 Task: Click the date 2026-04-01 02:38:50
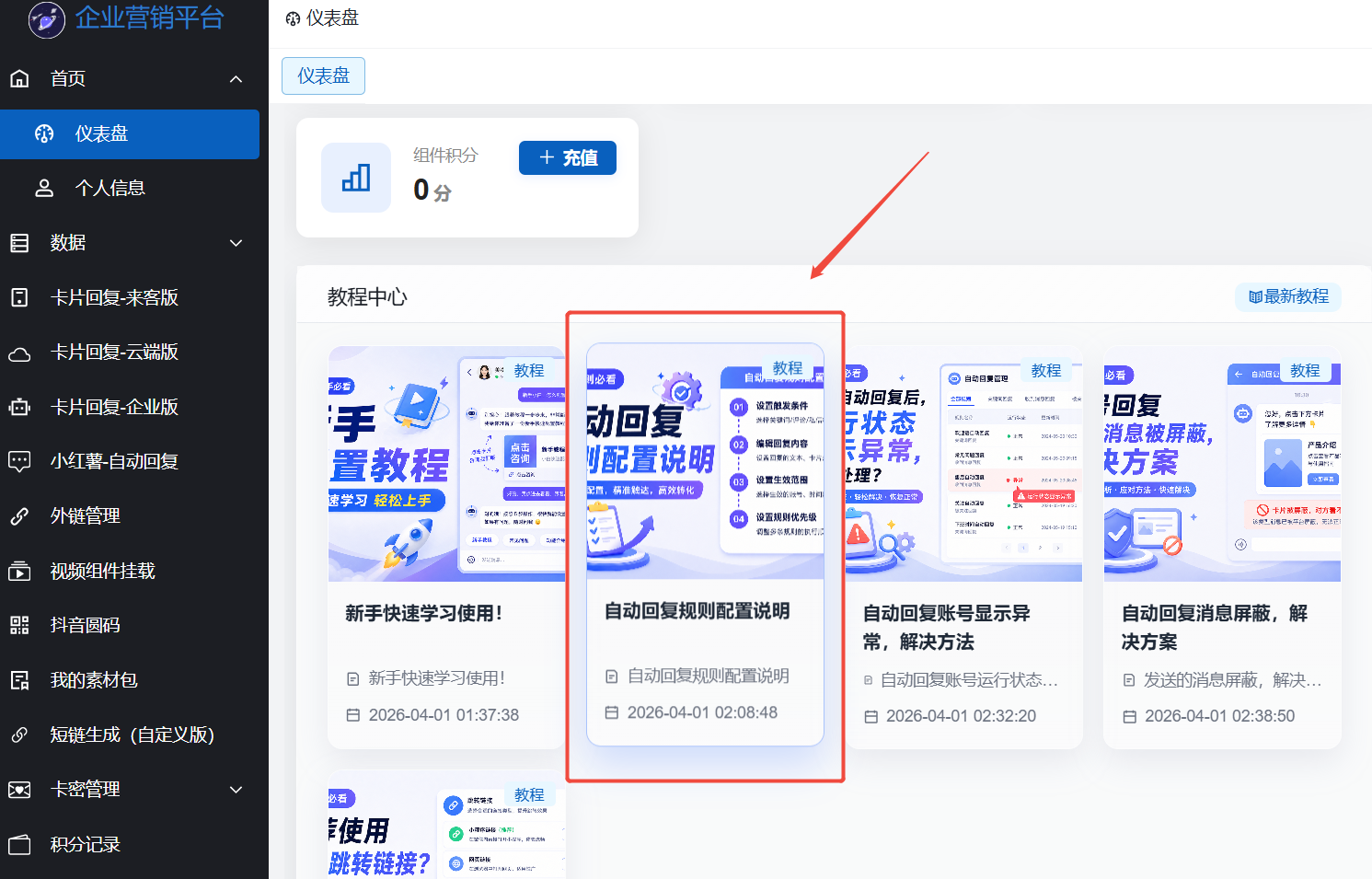point(1219,716)
